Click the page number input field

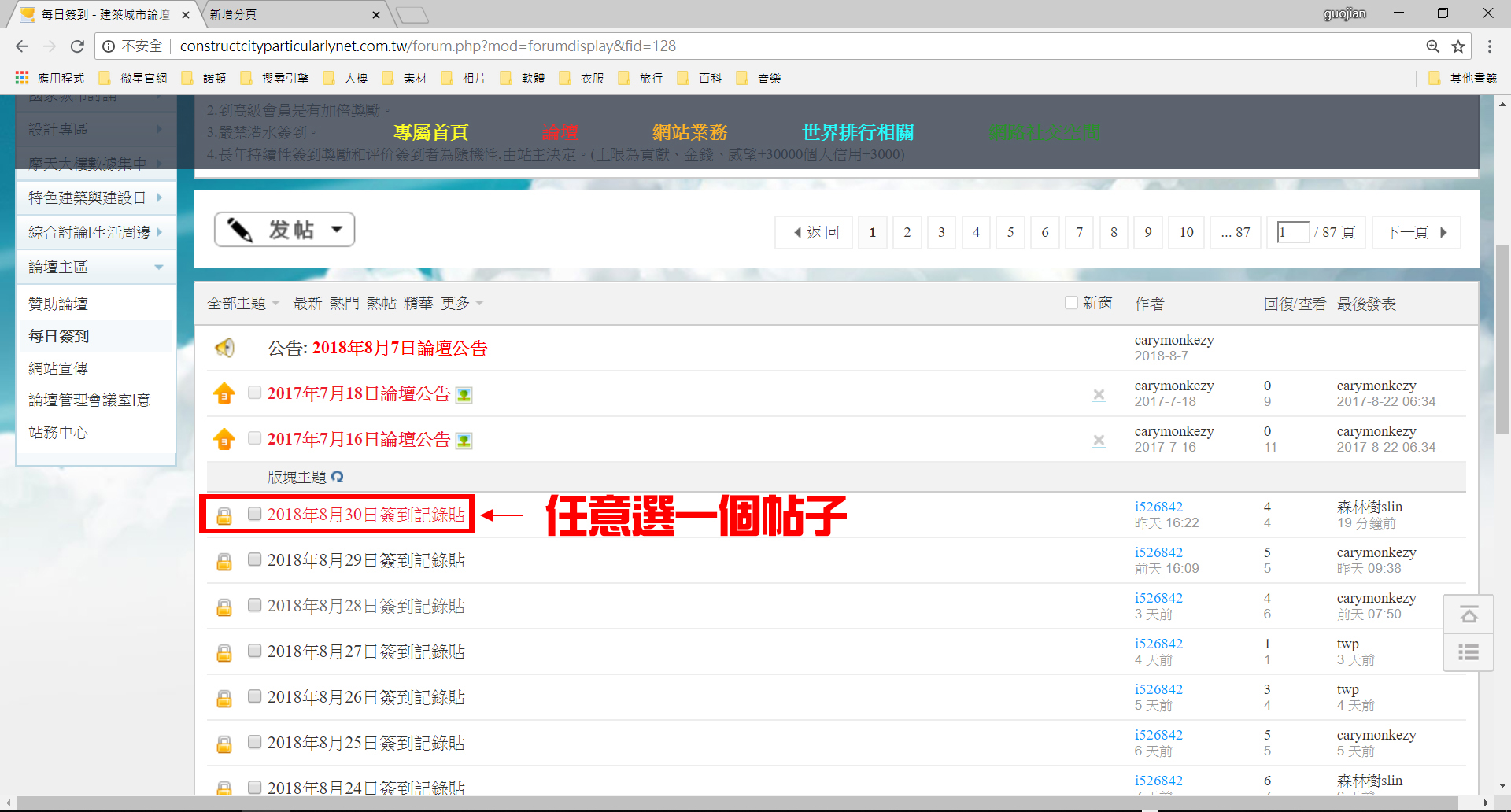pos(1292,232)
